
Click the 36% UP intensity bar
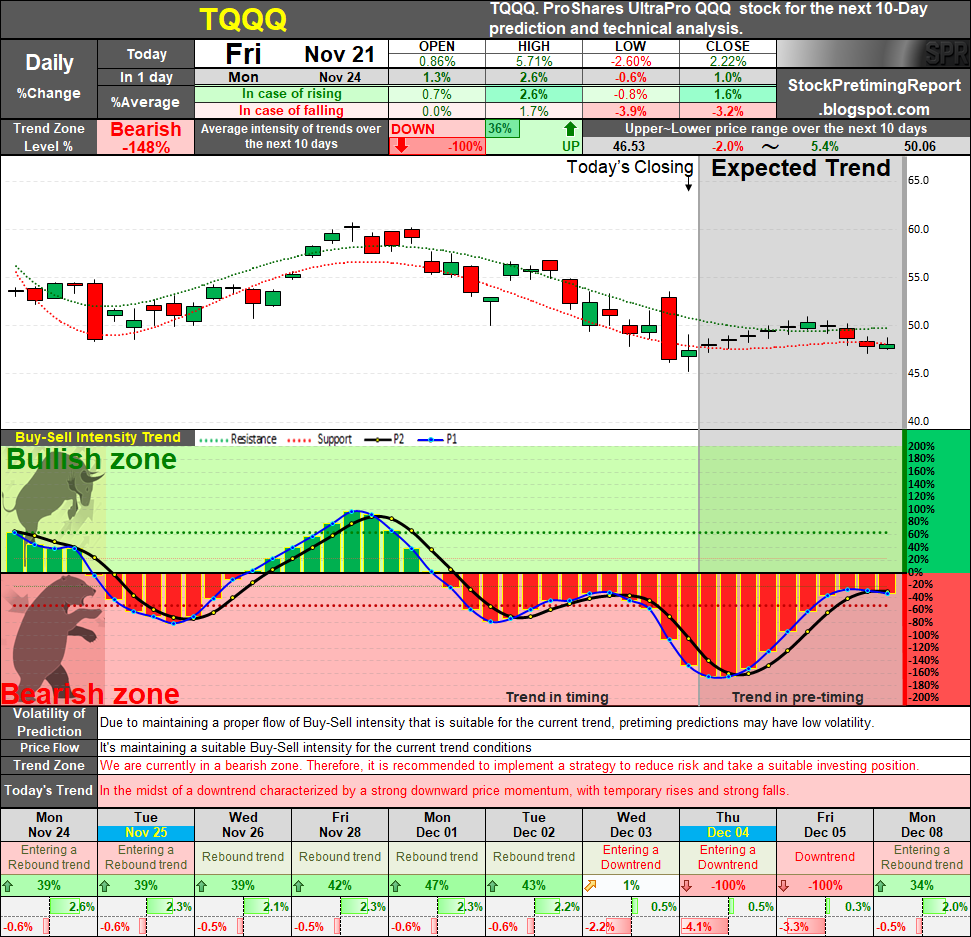click(x=502, y=129)
